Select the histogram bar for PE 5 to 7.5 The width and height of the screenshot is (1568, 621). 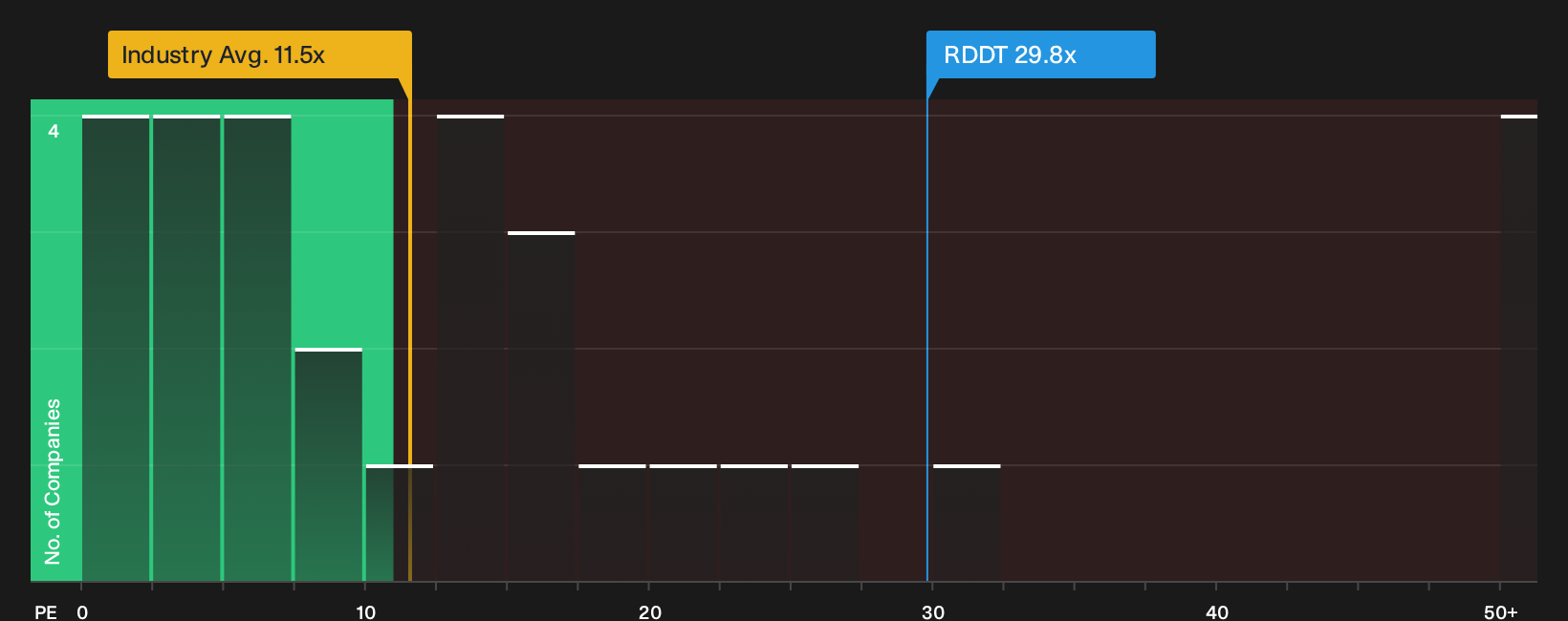tap(257, 348)
